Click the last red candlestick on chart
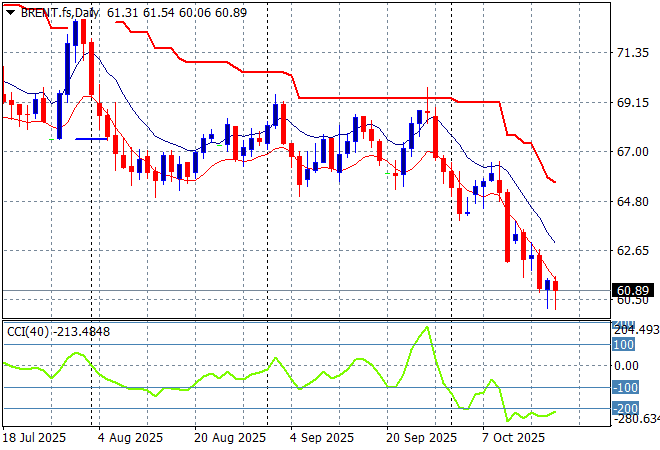Viewport: 660px width, 450px height. (x=556, y=286)
